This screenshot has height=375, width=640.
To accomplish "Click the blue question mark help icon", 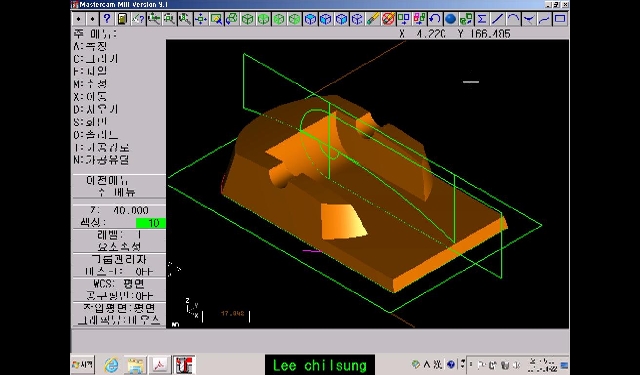I will [x=107, y=19].
